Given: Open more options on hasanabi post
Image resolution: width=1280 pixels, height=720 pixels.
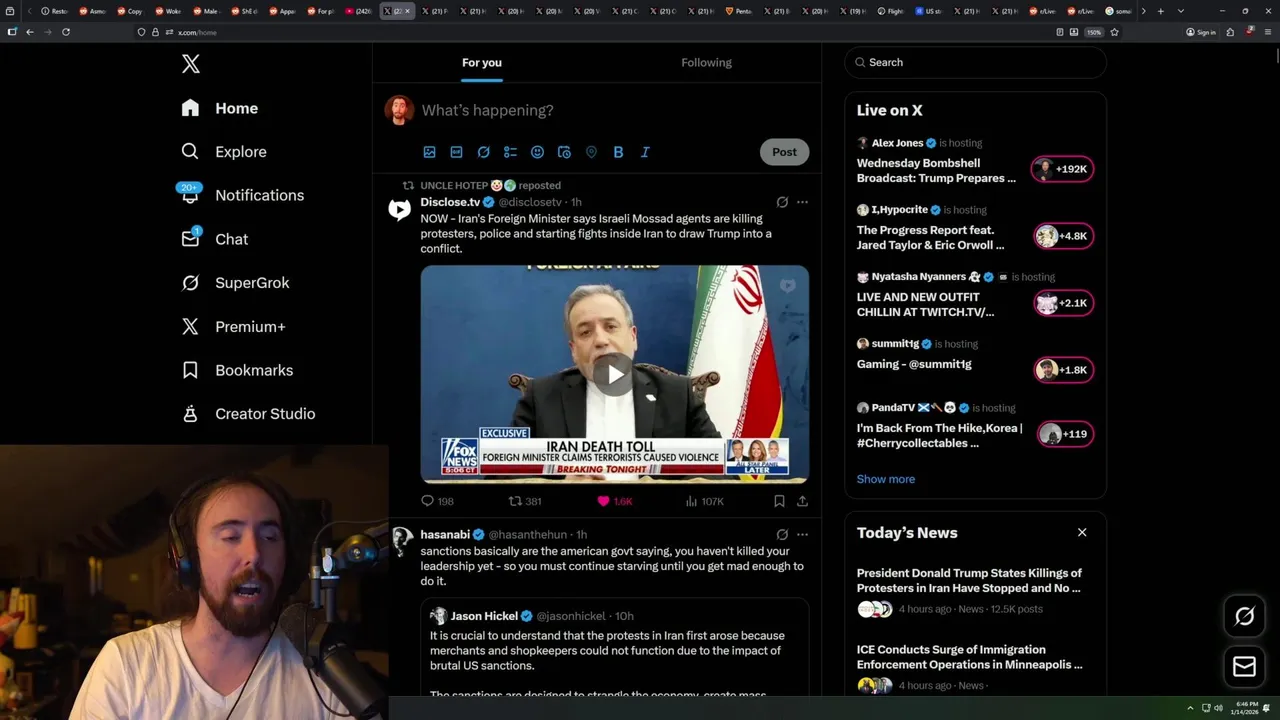Looking at the screenshot, I should tap(802, 534).
